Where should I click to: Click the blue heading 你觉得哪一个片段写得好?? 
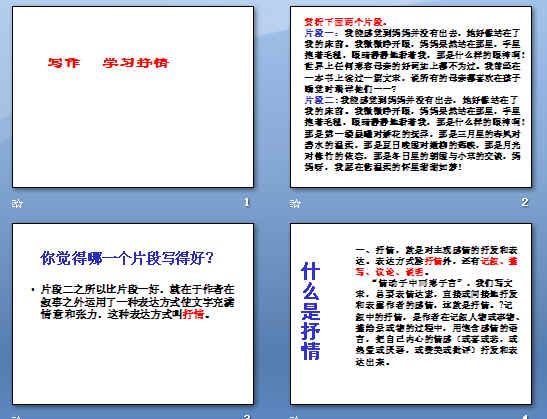(127, 258)
